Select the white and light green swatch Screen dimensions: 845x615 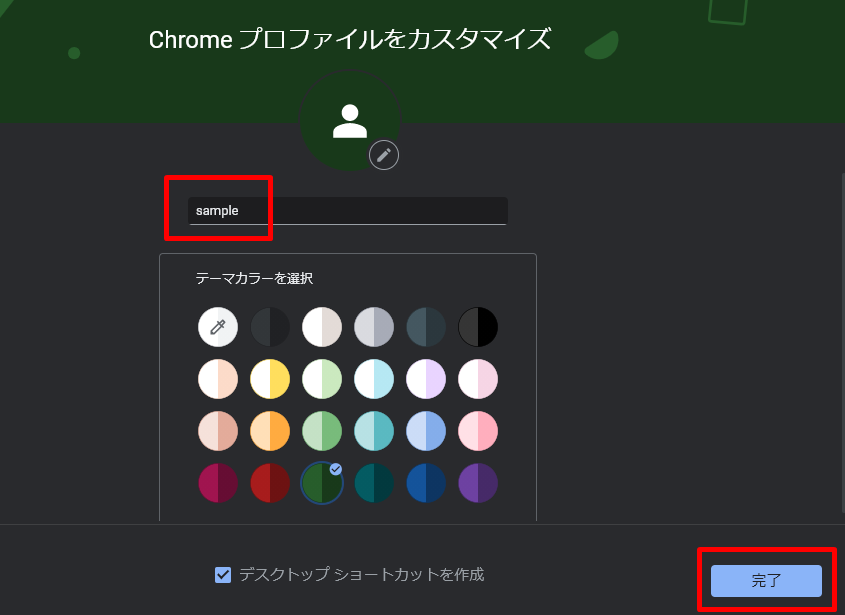pos(322,379)
